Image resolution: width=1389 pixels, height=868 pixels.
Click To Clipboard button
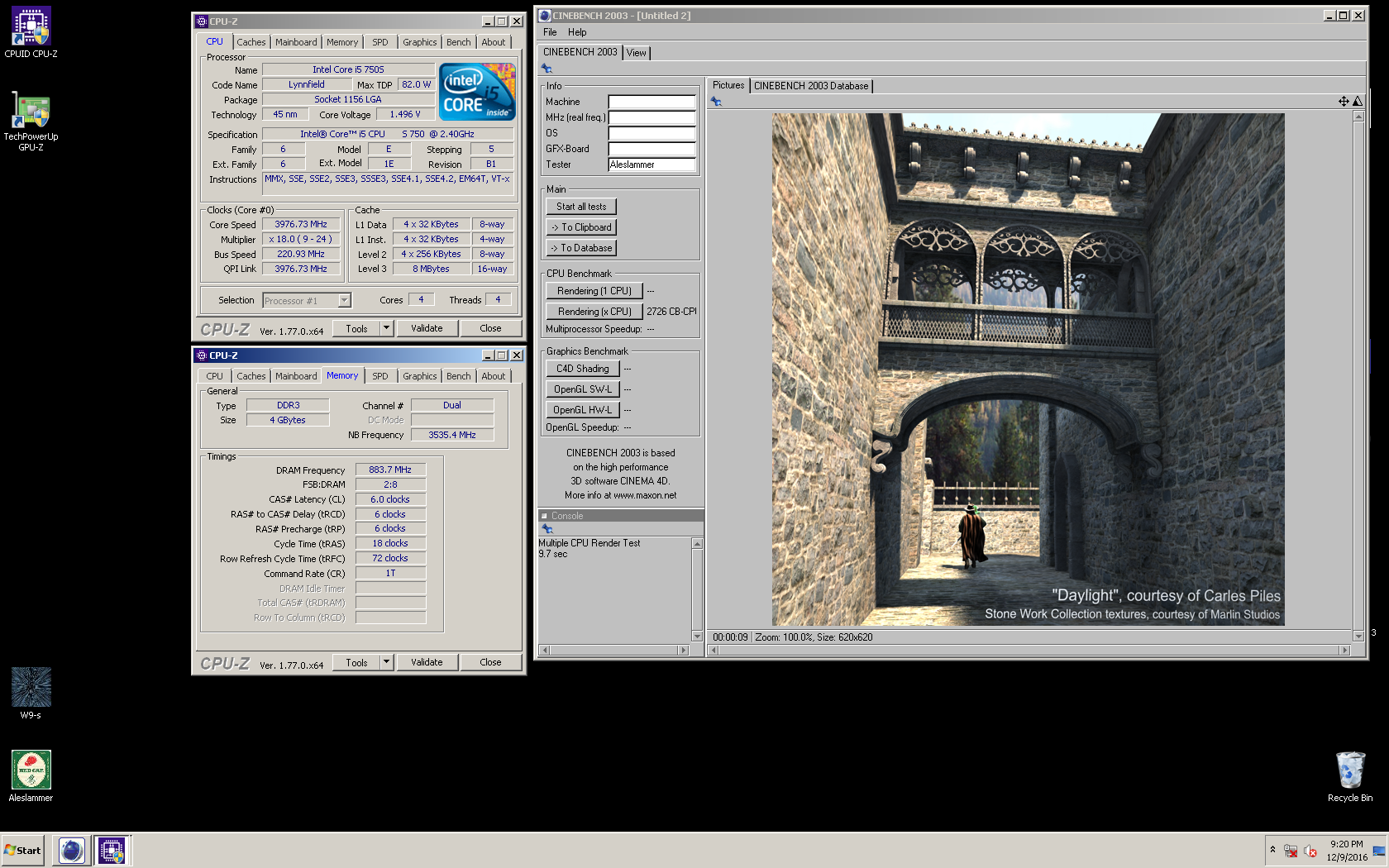(x=581, y=227)
